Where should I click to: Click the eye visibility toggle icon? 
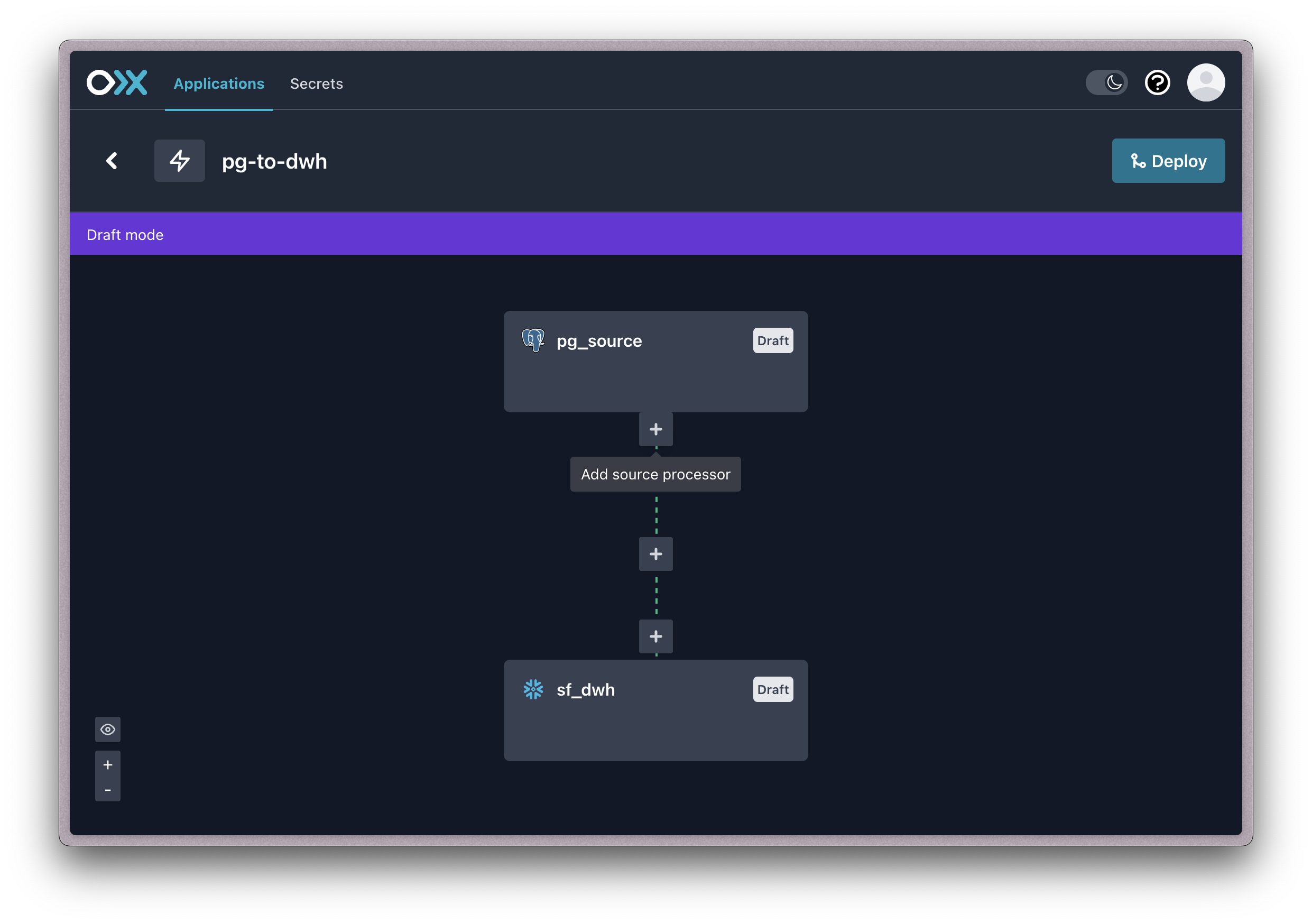click(108, 729)
